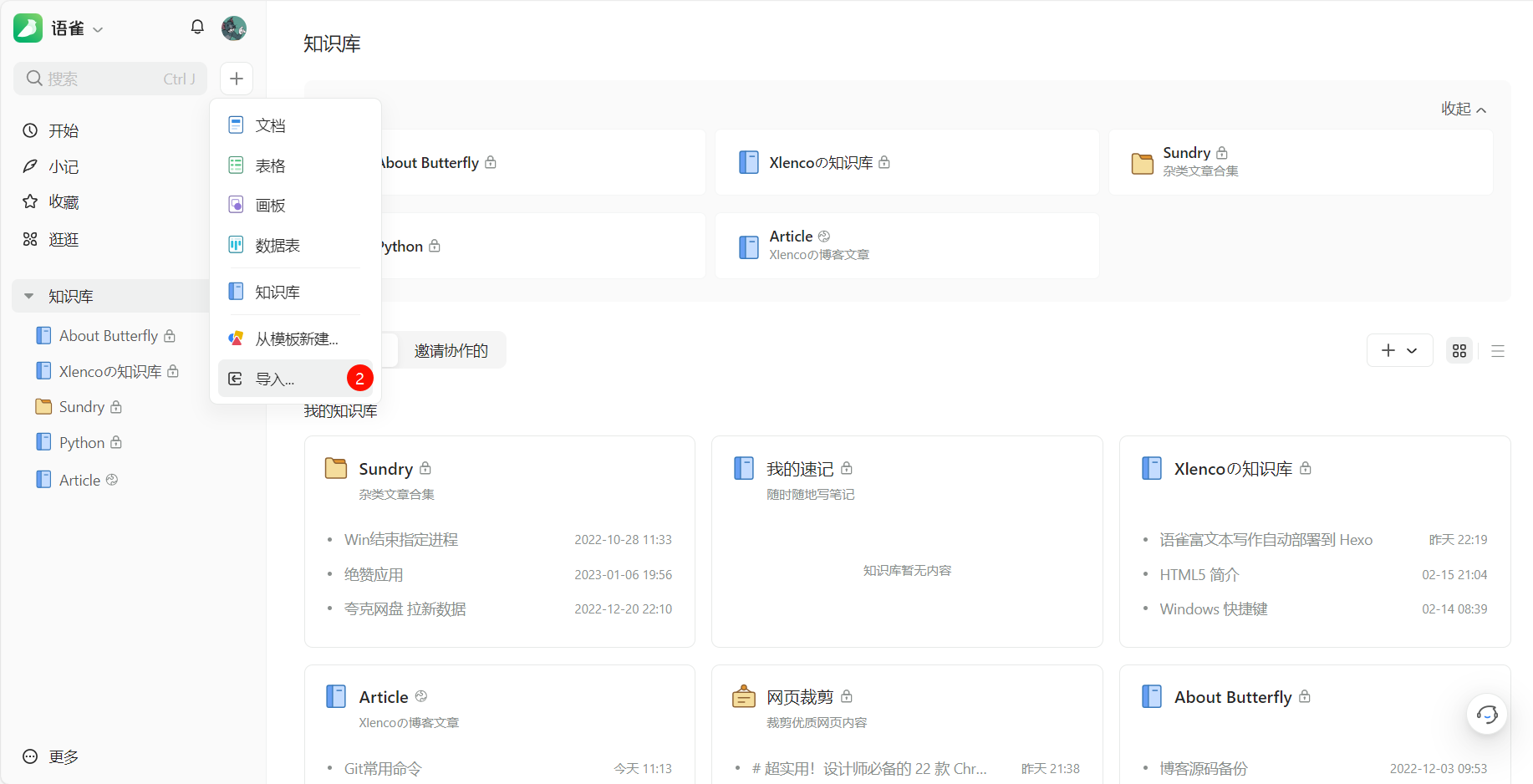Switch to the 邀请协作的 tab
1533x784 pixels.
(x=451, y=351)
